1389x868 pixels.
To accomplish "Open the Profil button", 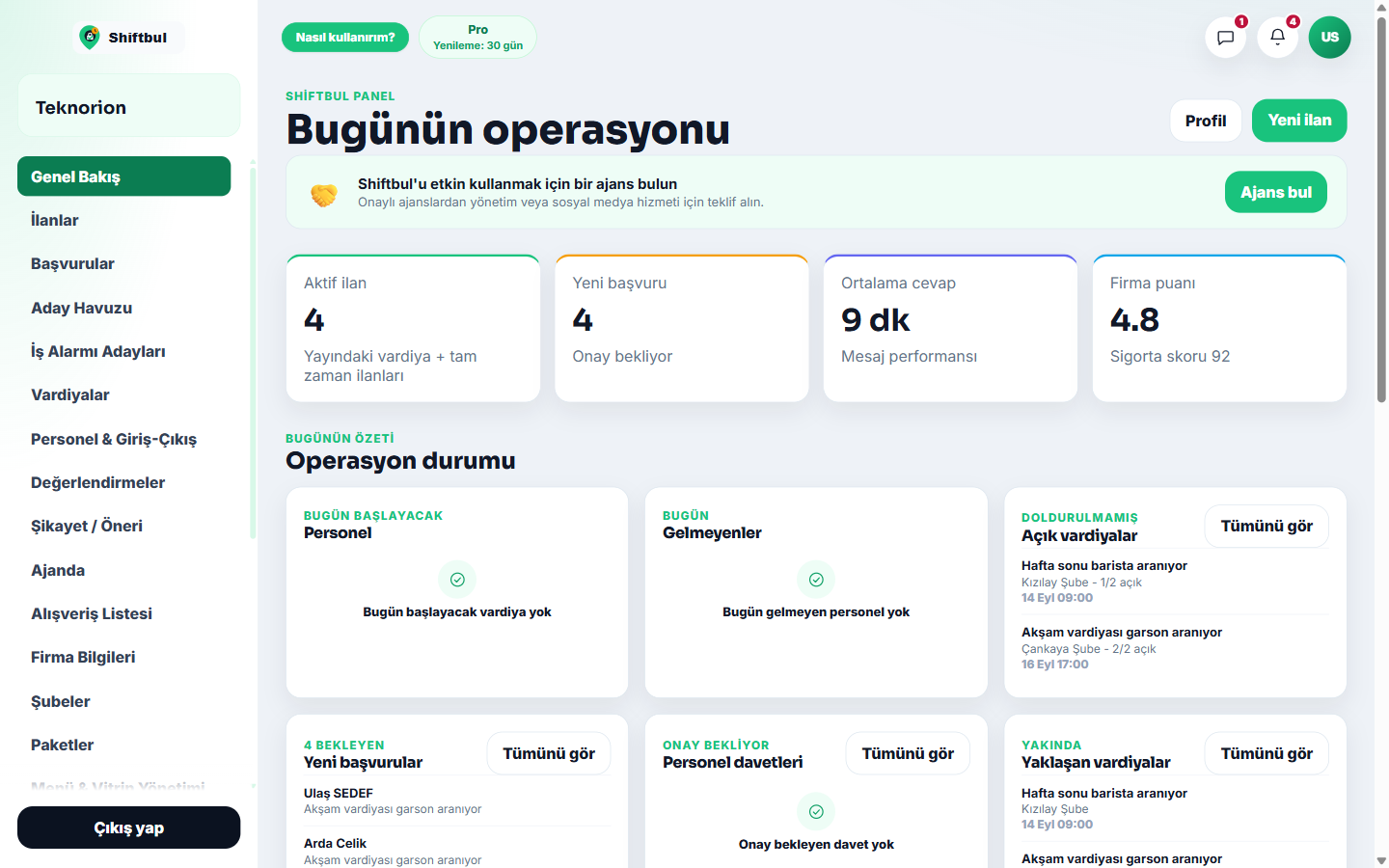I will click(1206, 121).
